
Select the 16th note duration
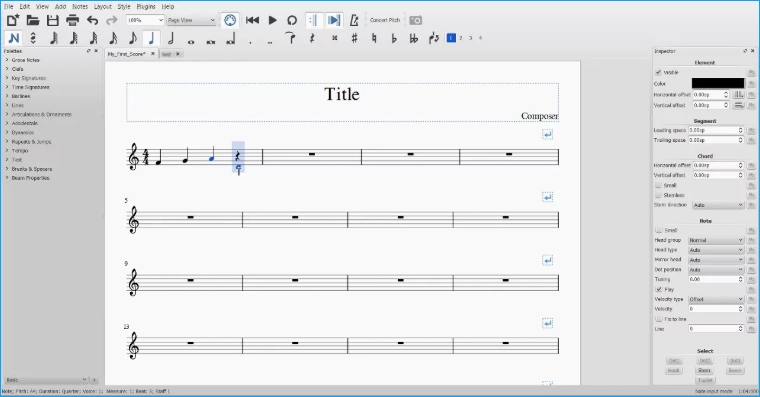(113, 38)
